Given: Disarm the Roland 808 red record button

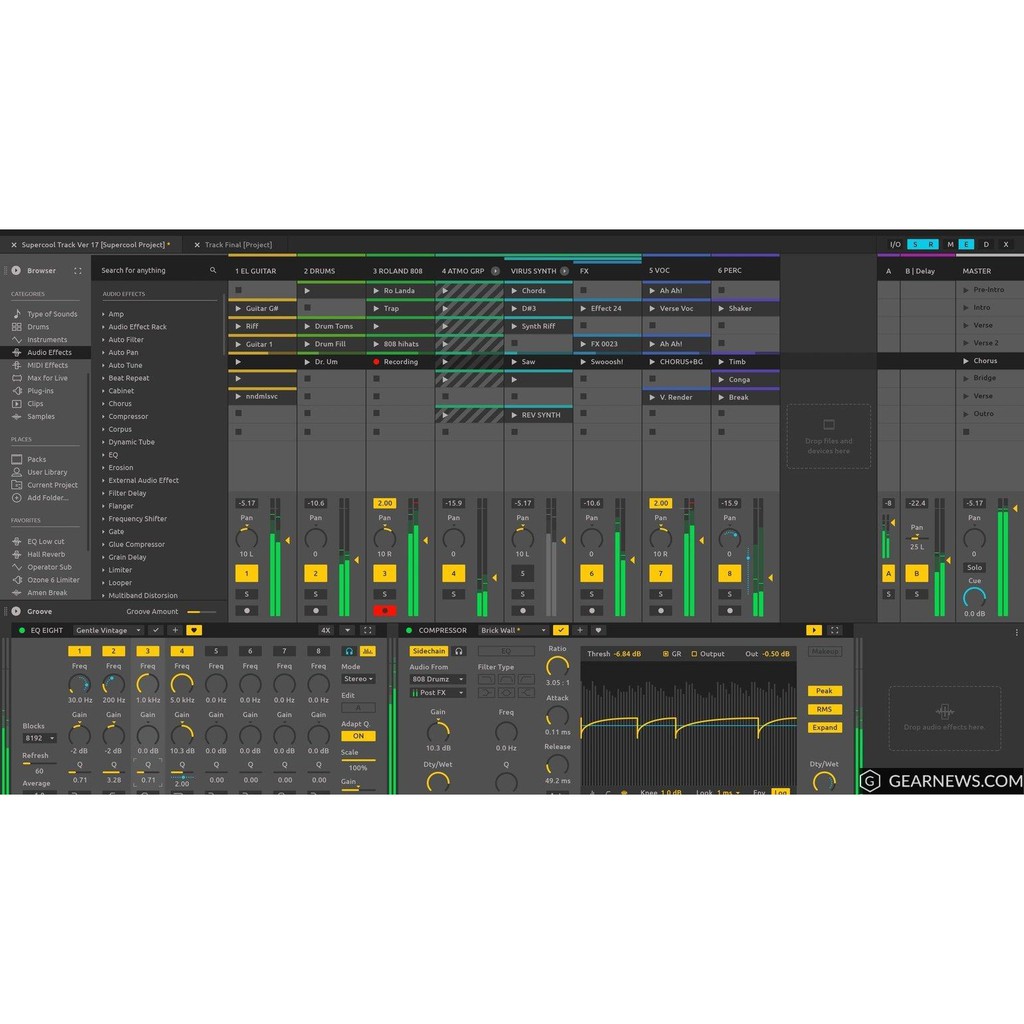Looking at the screenshot, I should click(x=384, y=610).
